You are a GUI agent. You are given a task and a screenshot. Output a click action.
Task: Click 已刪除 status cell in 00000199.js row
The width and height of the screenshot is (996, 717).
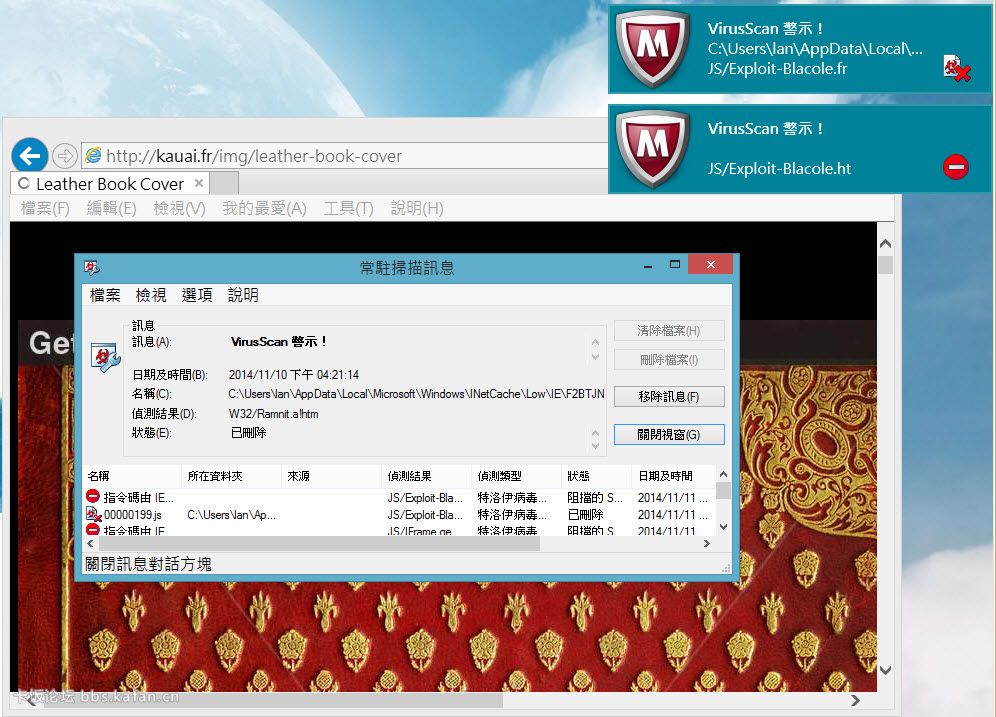[586, 514]
